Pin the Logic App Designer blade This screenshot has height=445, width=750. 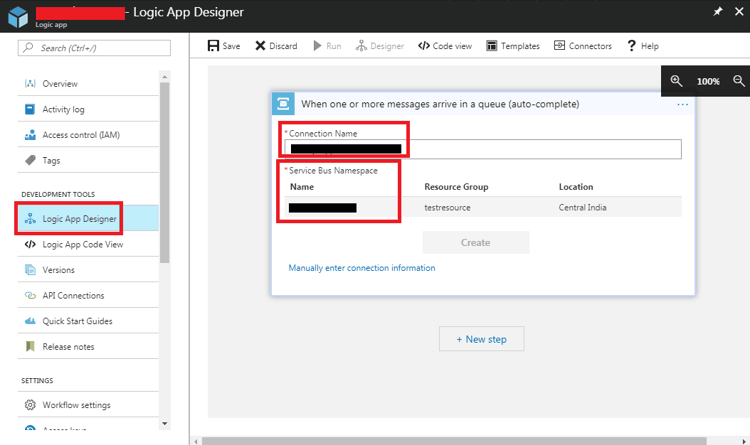coord(717,12)
